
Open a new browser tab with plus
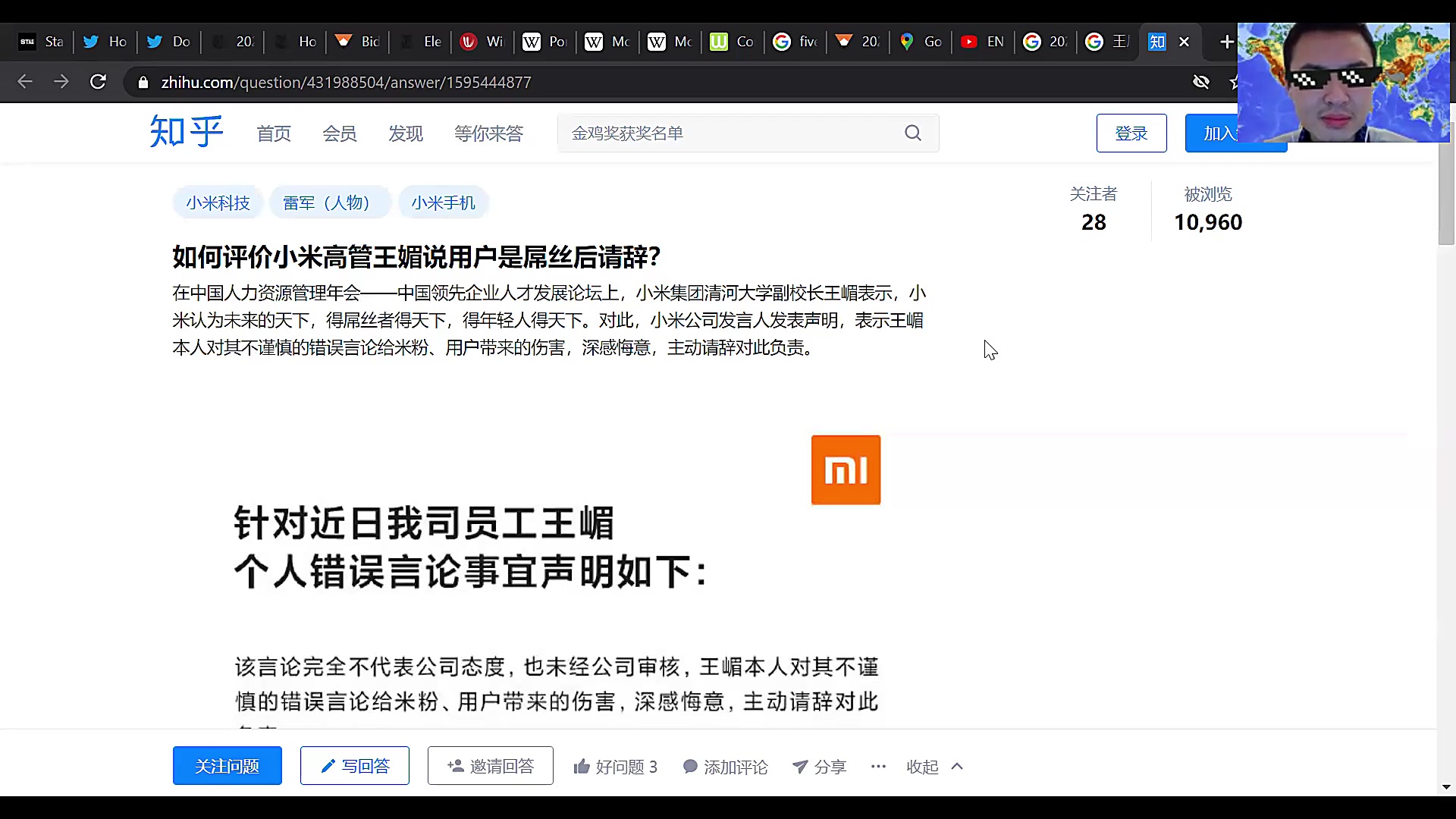click(1226, 42)
